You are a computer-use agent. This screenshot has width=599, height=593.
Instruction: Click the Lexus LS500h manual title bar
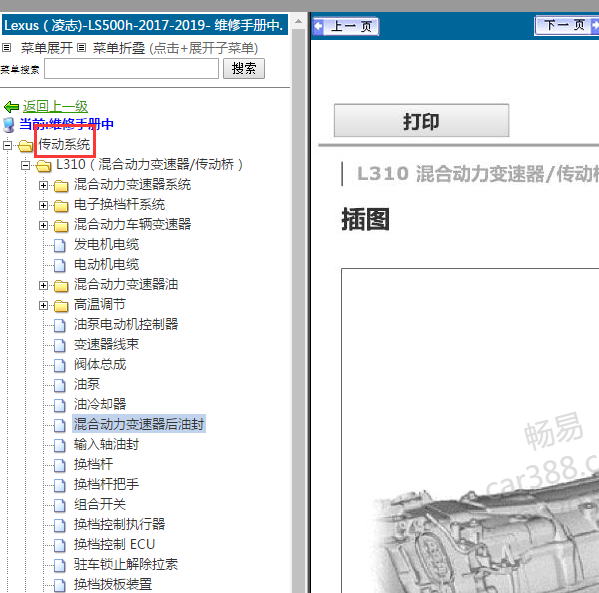(x=144, y=25)
